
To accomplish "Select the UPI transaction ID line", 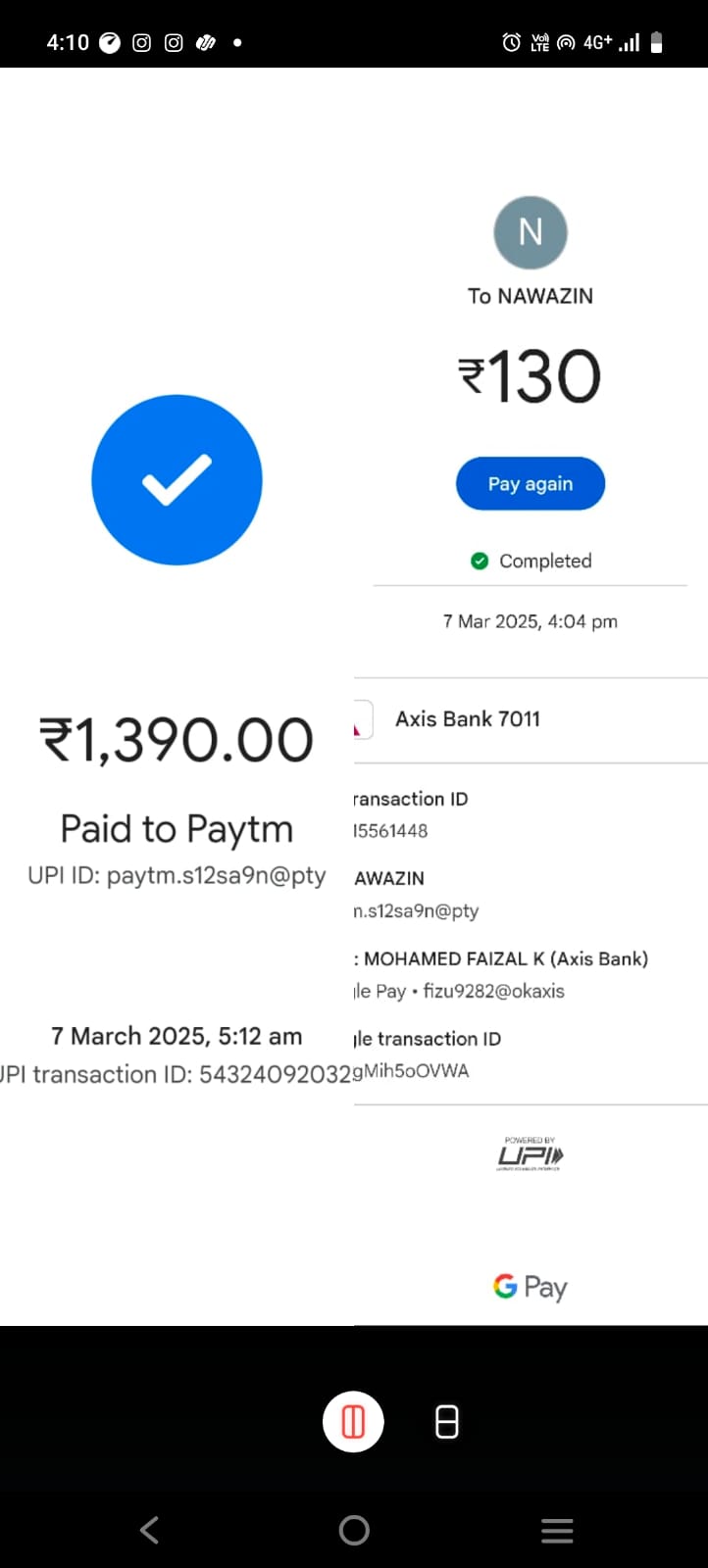I will tap(177, 1075).
